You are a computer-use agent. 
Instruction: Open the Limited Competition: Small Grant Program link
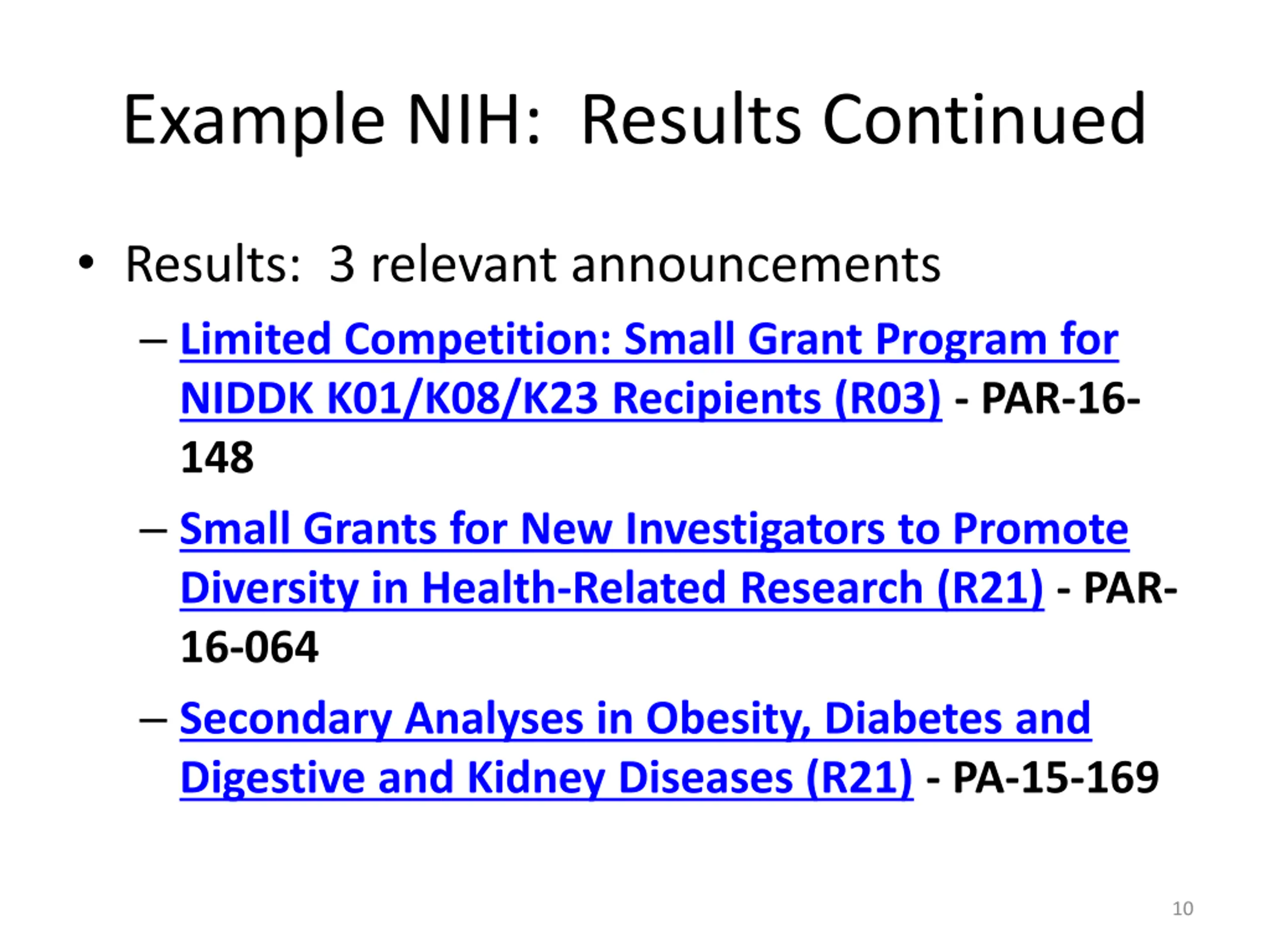coord(649,340)
